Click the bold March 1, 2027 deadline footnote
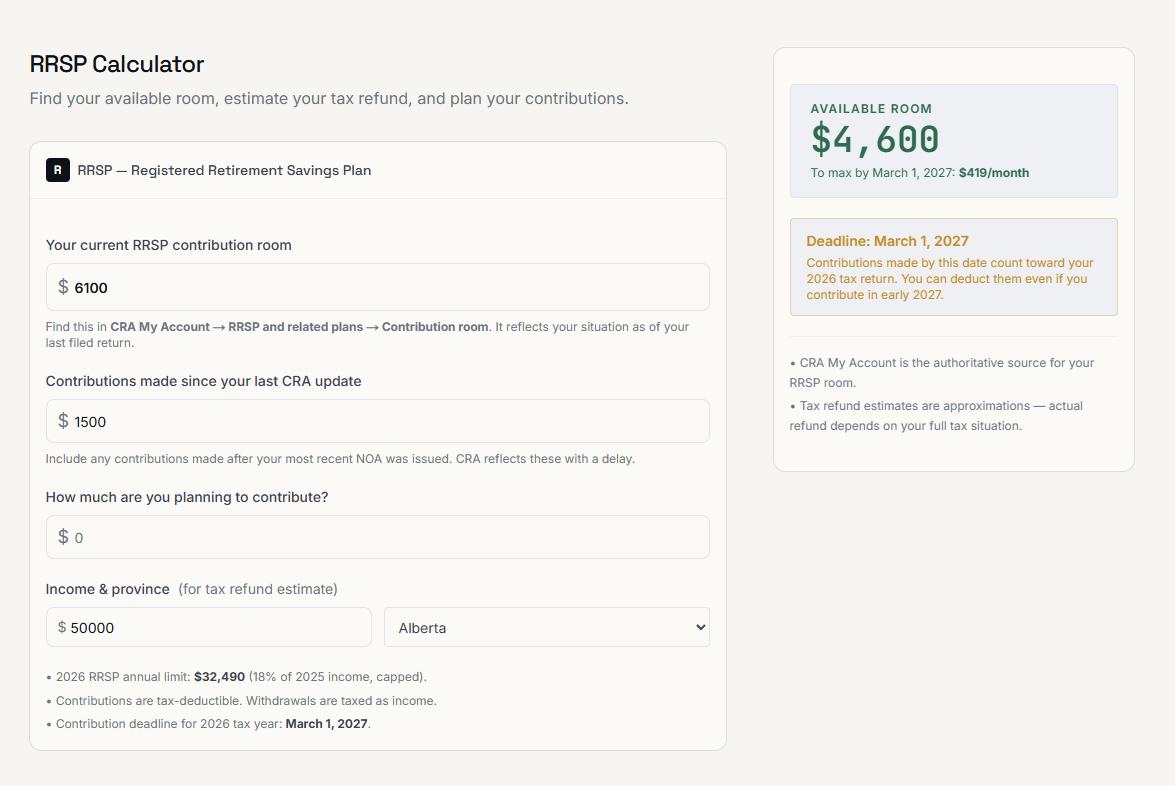 [327, 724]
